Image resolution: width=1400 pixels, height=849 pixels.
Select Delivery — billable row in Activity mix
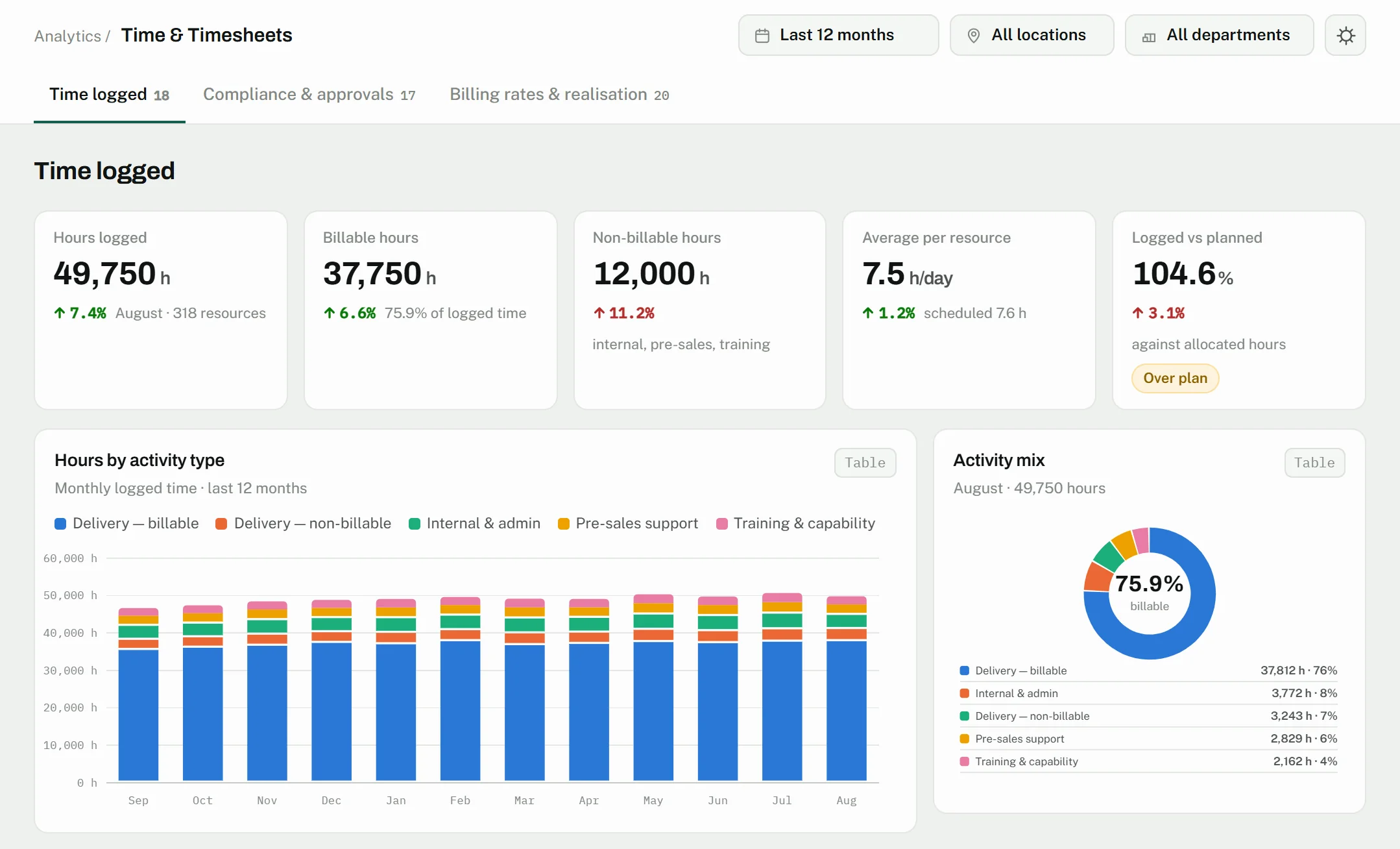point(1148,671)
